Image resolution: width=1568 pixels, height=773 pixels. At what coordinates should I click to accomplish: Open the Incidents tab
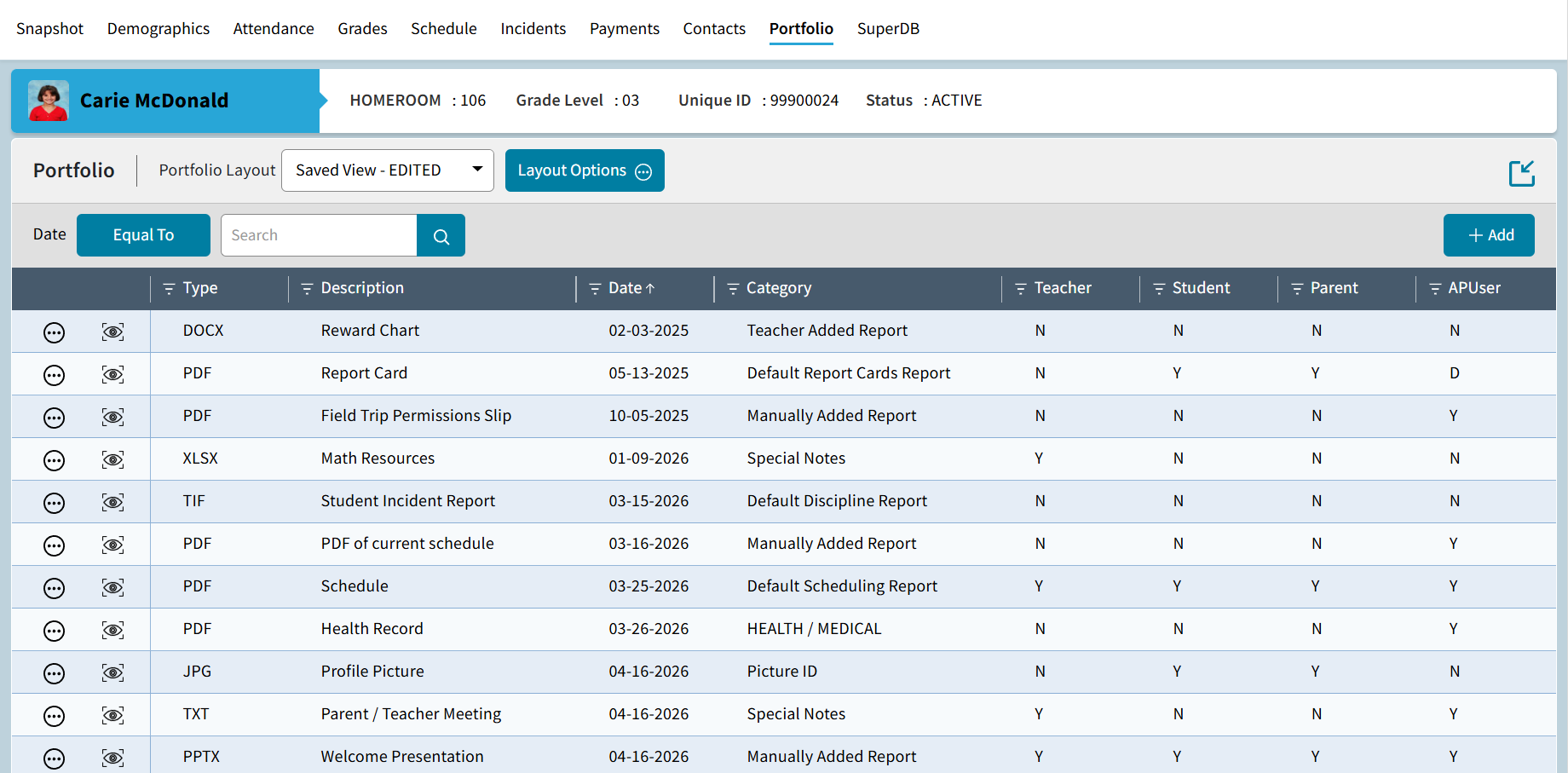tap(533, 28)
